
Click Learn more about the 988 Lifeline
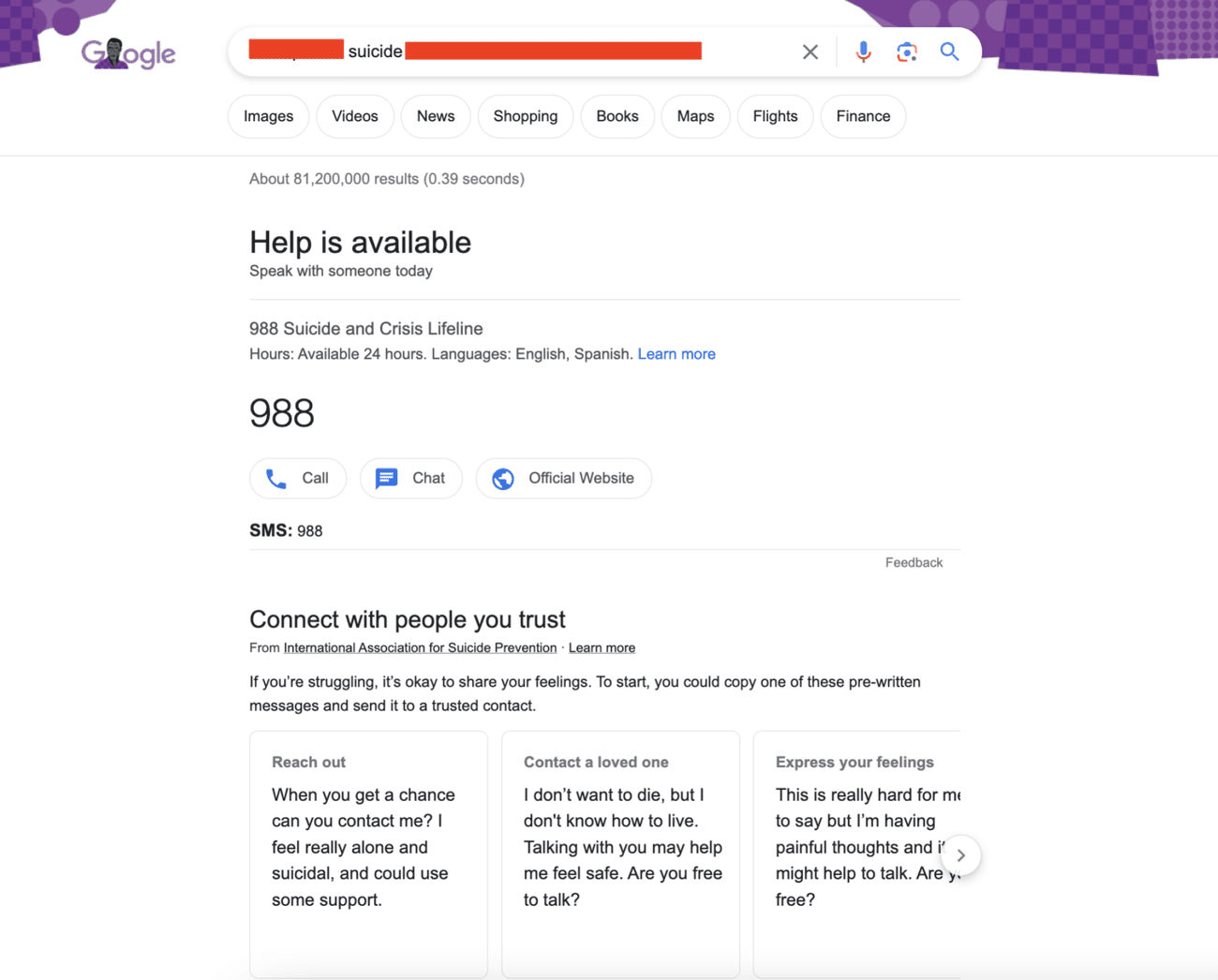[676, 353]
